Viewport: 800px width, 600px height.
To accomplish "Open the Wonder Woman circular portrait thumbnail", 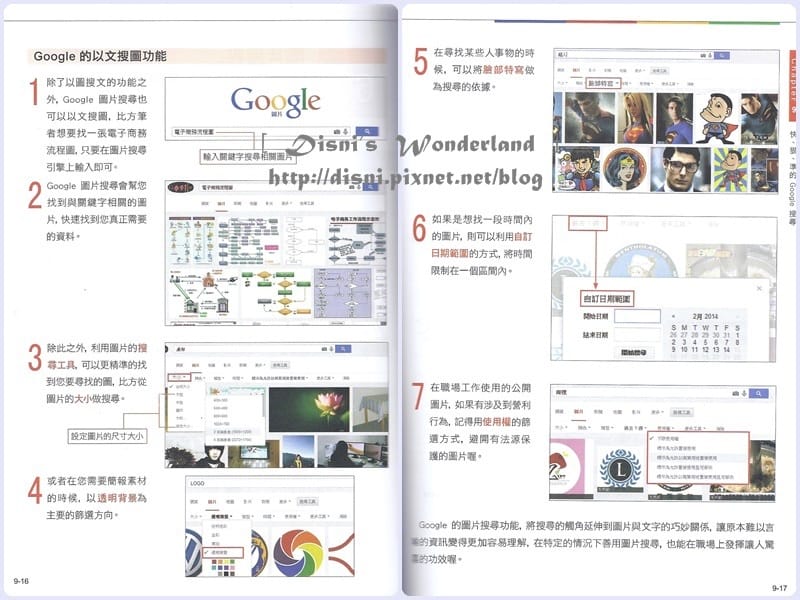I will click(x=625, y=169).
